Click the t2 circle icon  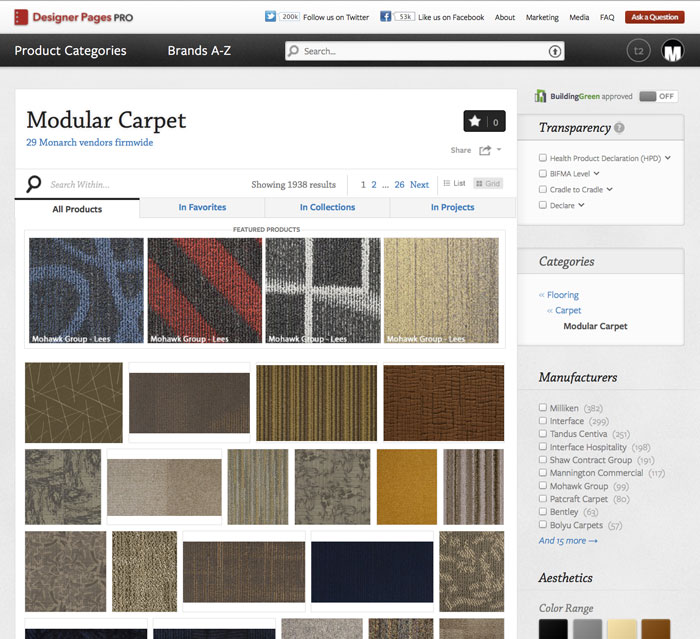pos(638,51)
